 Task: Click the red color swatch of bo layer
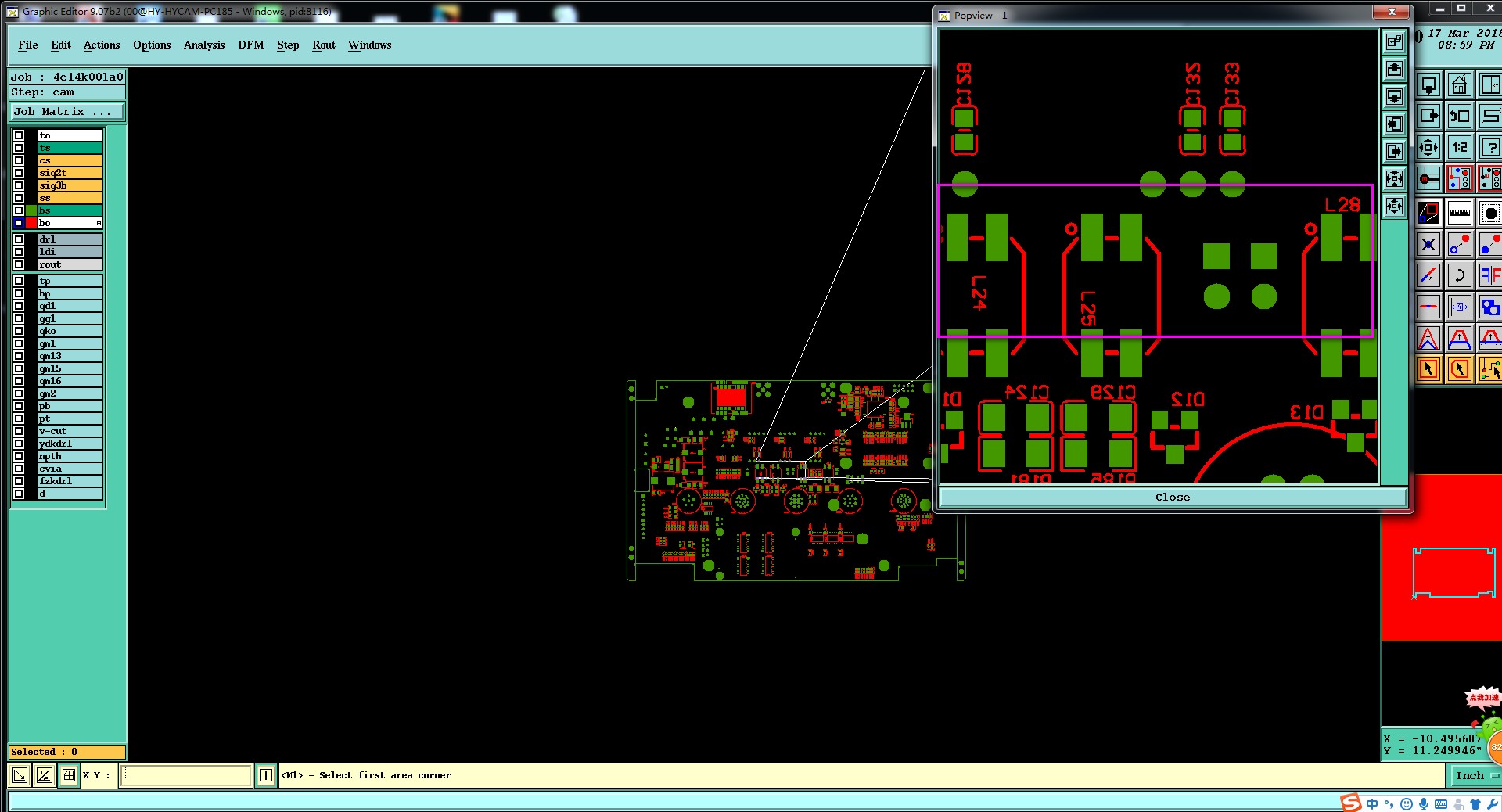coord(31,223)
